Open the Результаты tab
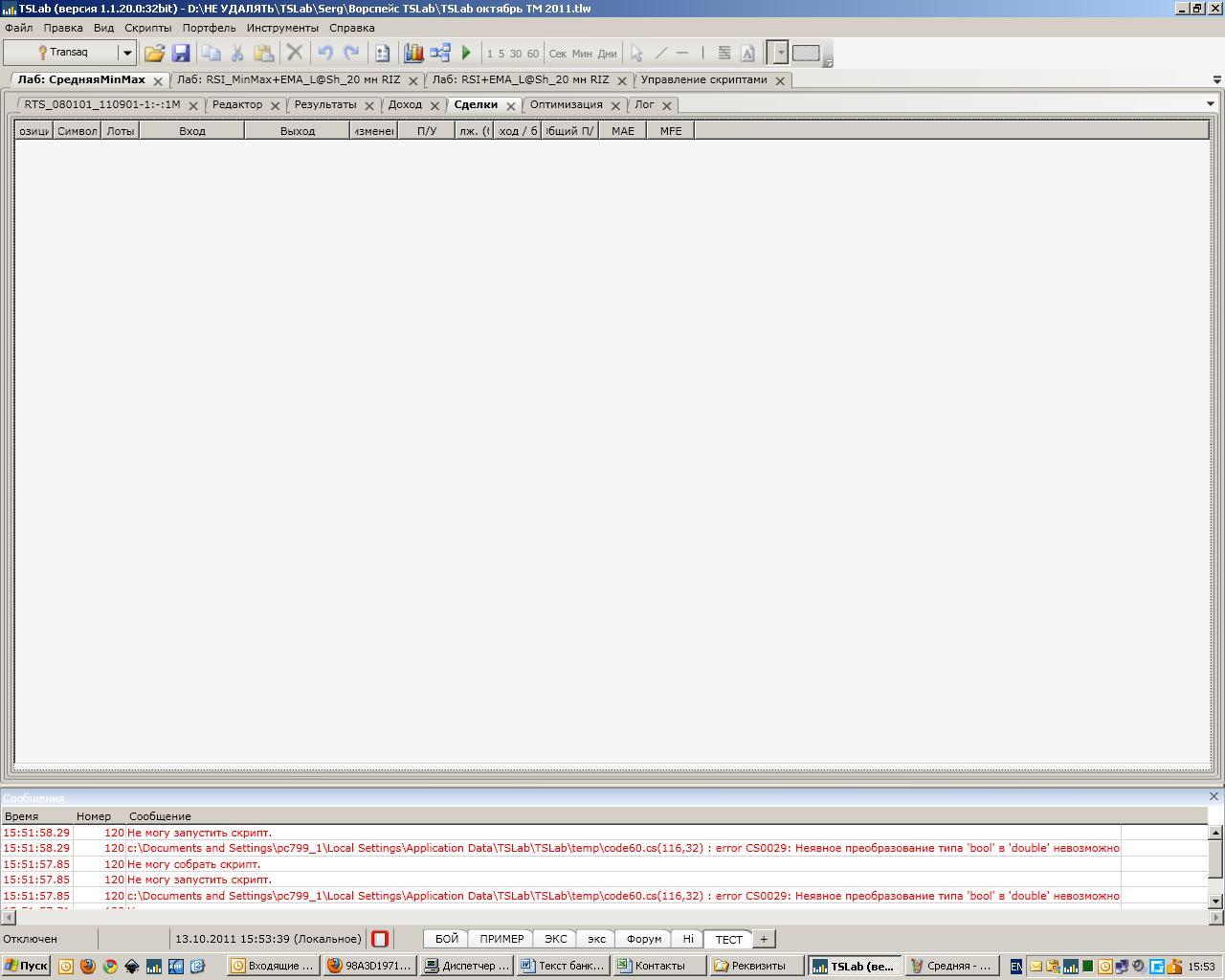This screenshot has width=1225, height=980. coord(325,105)
